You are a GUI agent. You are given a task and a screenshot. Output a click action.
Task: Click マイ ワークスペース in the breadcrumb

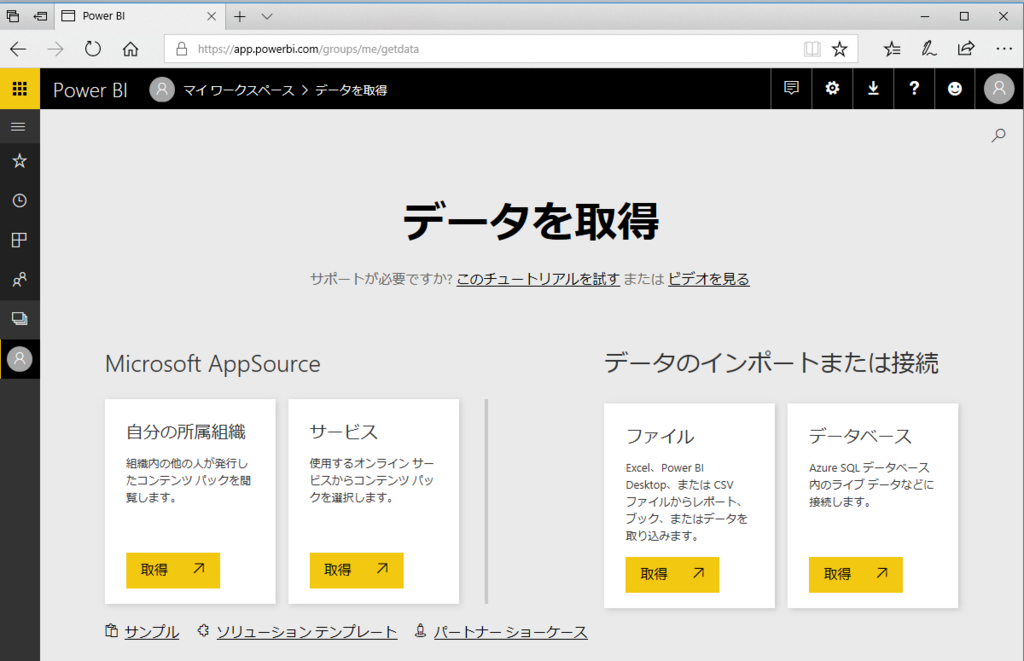[x=239, y=89]
